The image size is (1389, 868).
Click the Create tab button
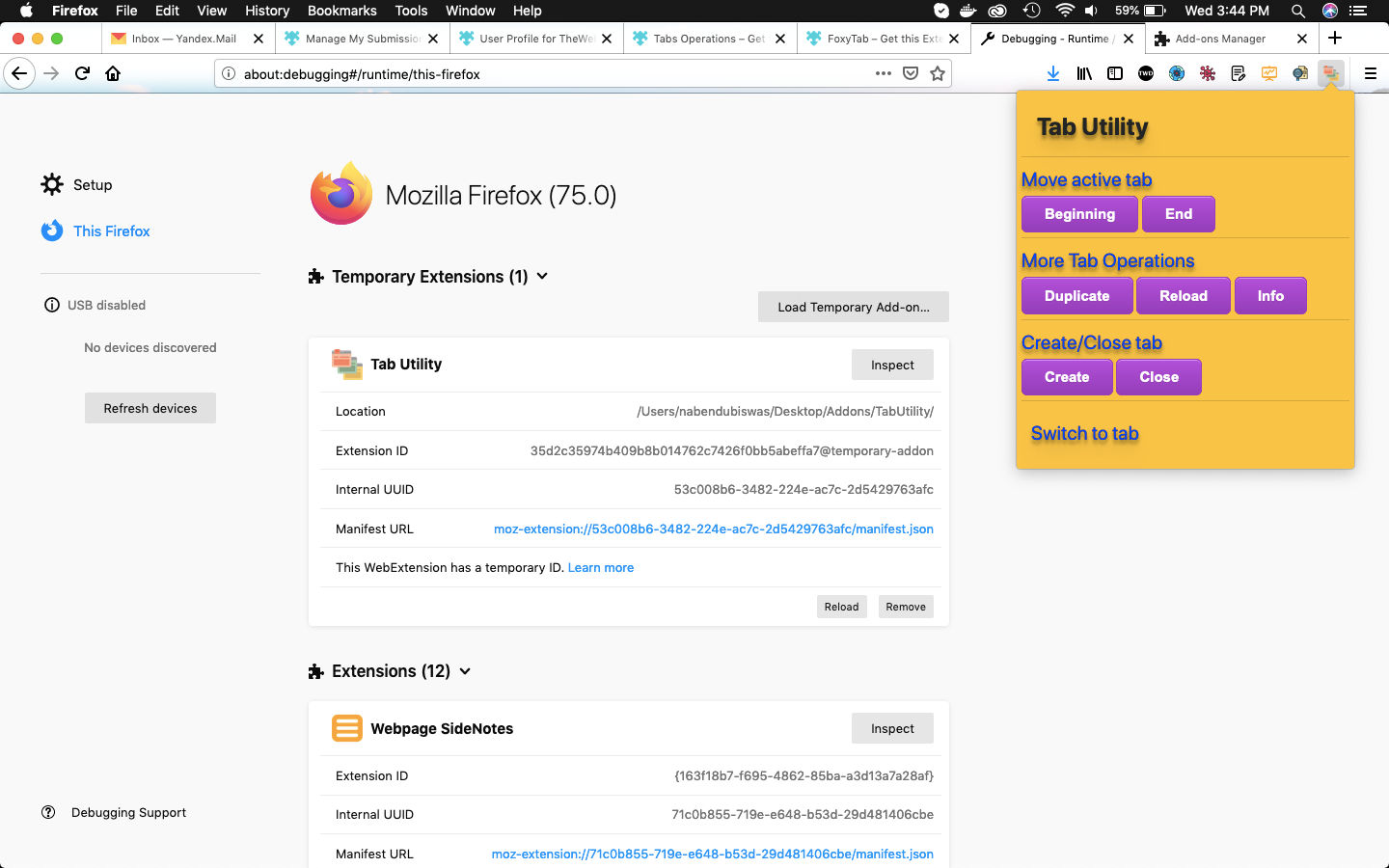[x=1067, y=377]
